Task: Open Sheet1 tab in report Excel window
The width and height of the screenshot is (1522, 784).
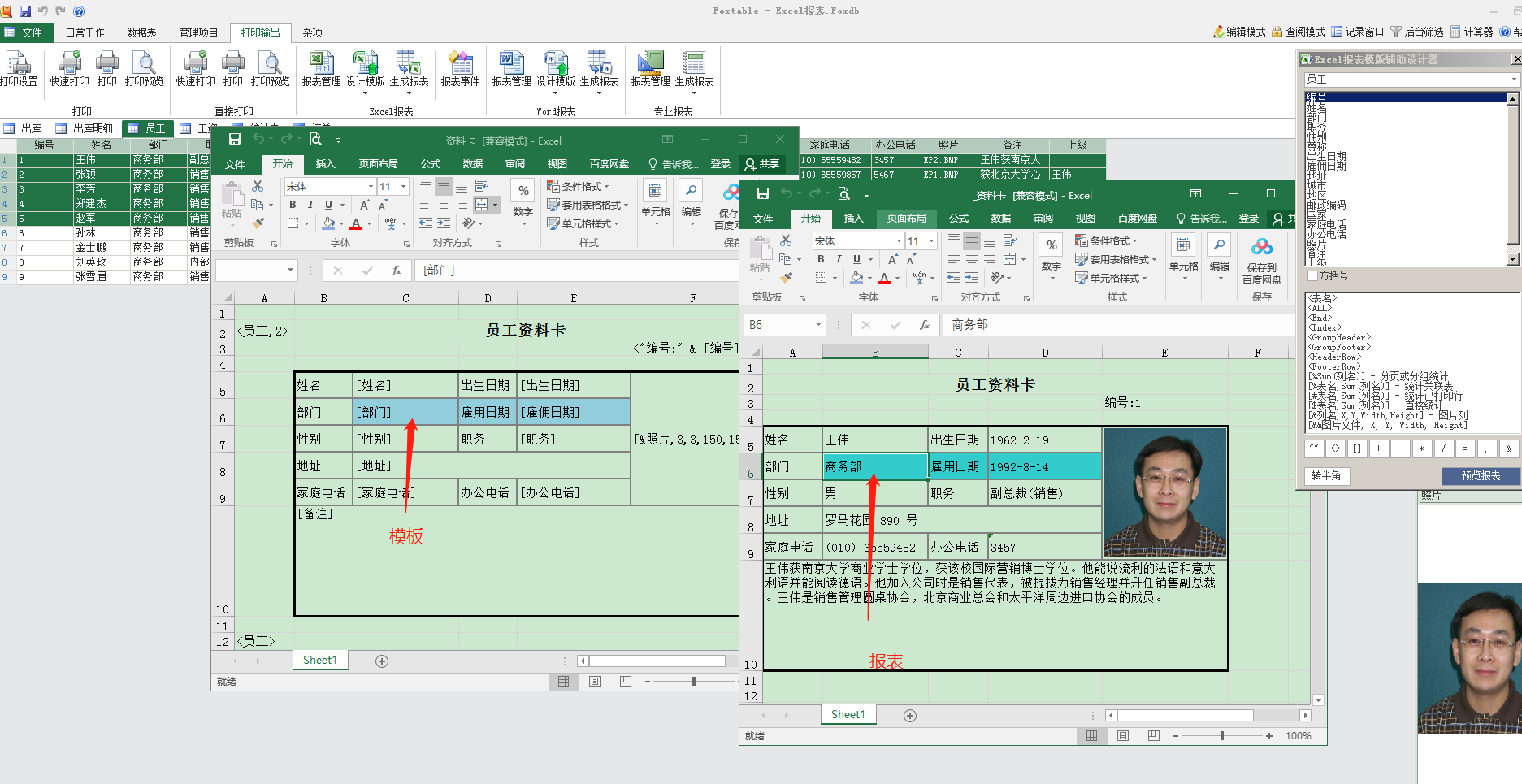Action: click(848, 715)
